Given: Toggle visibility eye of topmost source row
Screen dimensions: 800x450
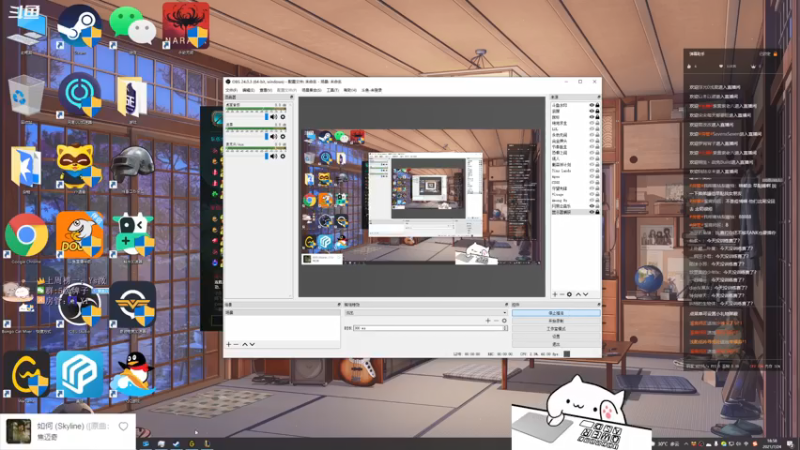Looking at the screenshot, I should [592, 105].
